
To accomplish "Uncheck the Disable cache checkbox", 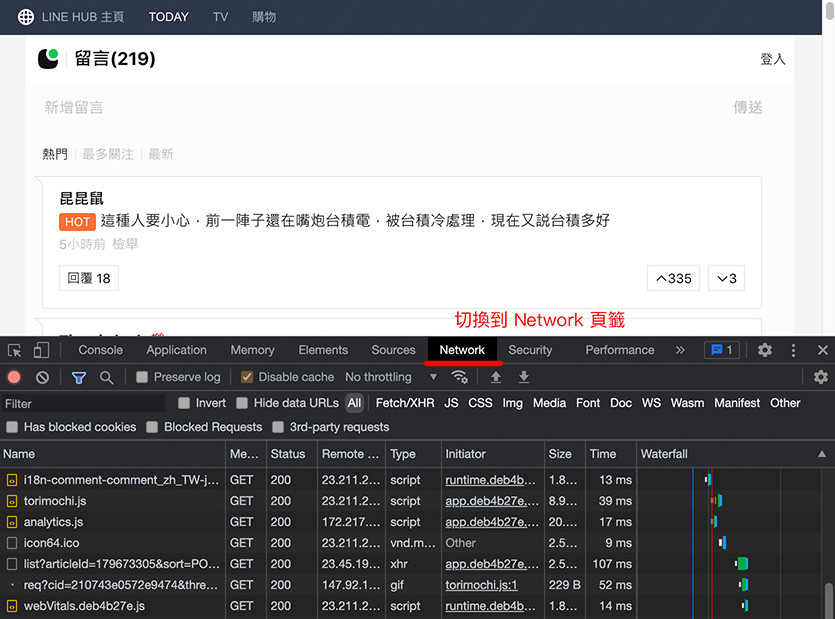I will (x=247, y=377).
